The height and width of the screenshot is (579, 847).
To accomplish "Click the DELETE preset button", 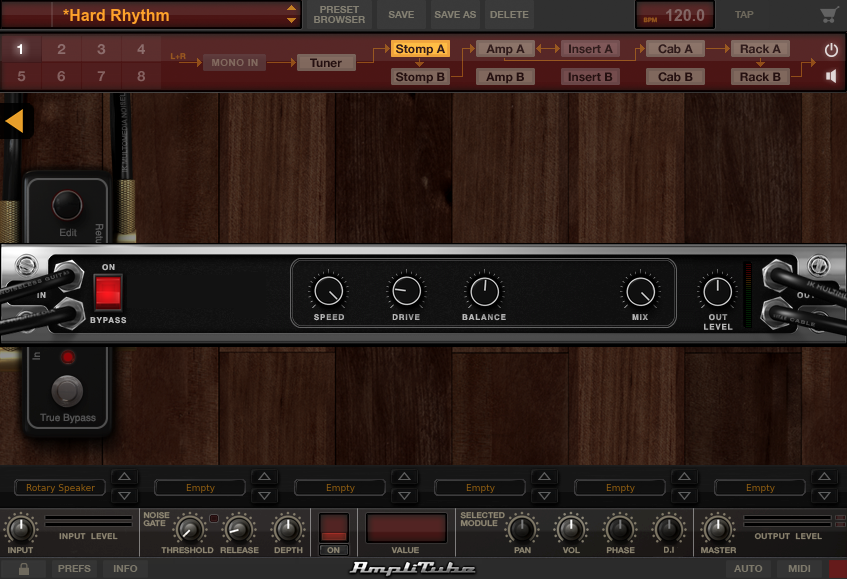I will (x=509, y=15).
